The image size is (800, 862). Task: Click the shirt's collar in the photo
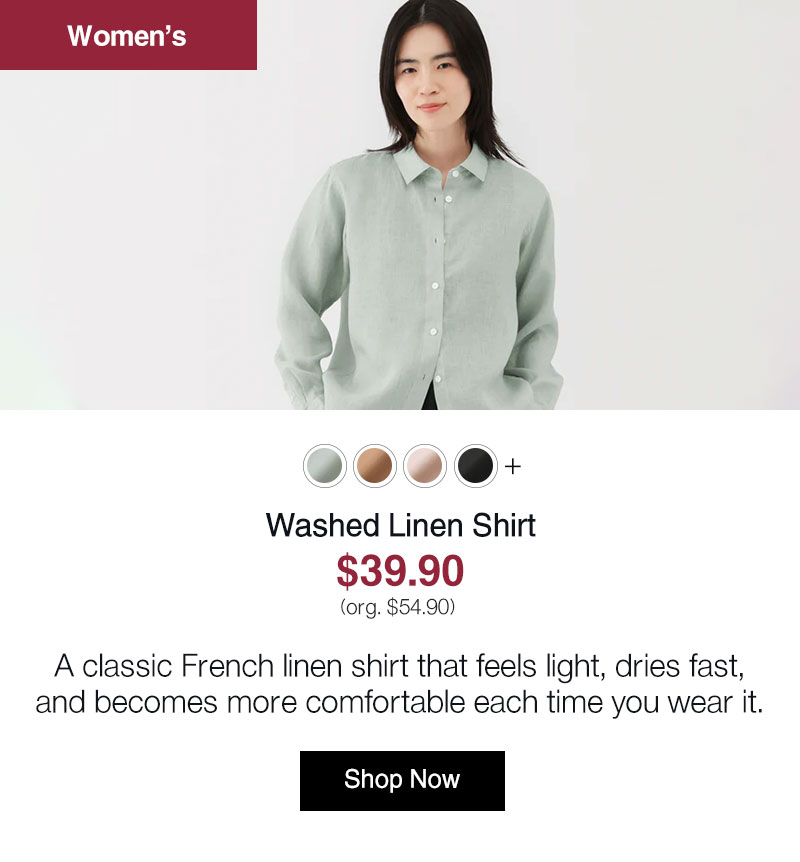pyautogui.click(x=442, y=164)
